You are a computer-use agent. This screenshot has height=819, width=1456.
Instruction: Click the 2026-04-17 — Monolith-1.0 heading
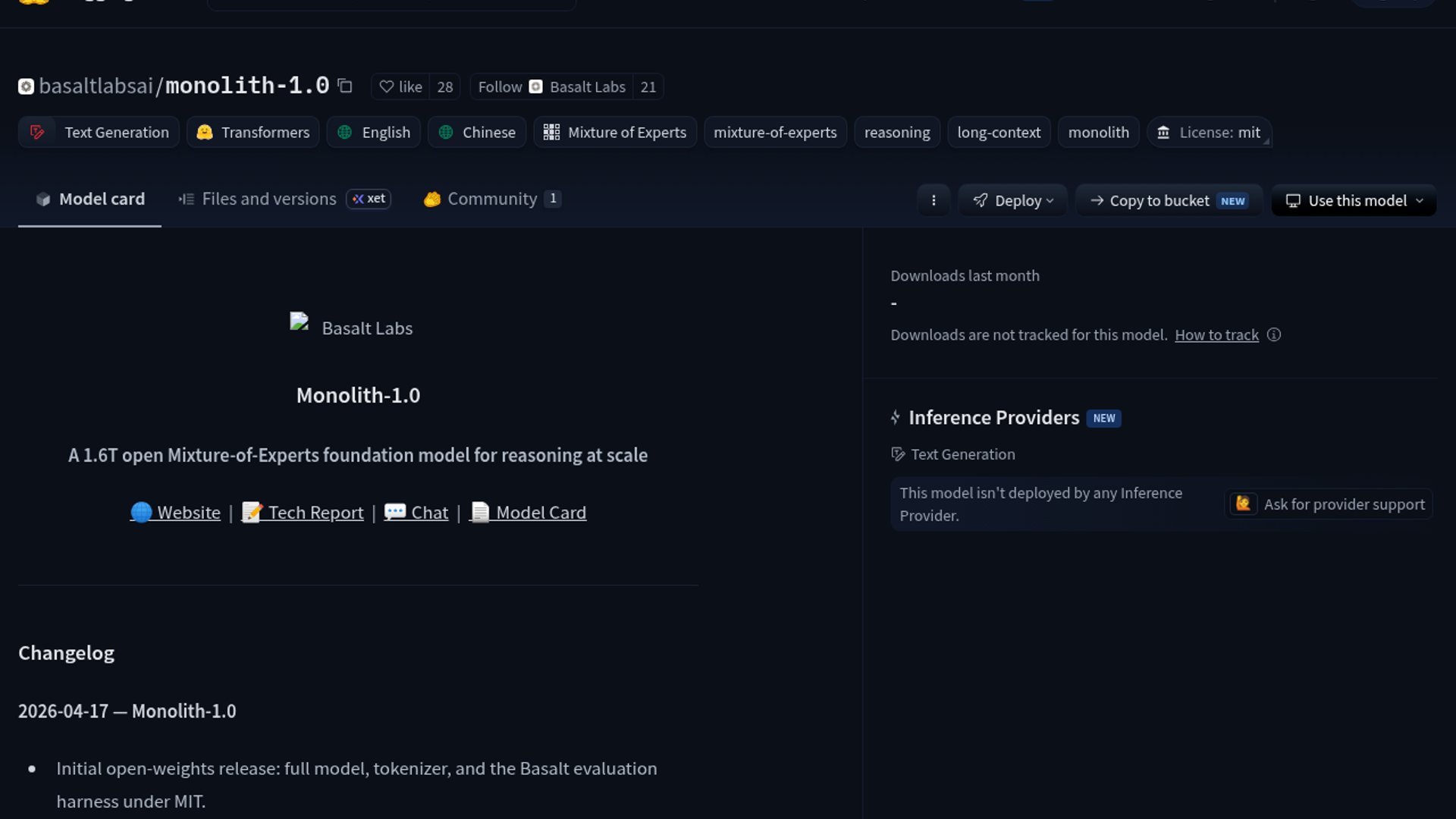pyautogui.click(x=127, y=711)
